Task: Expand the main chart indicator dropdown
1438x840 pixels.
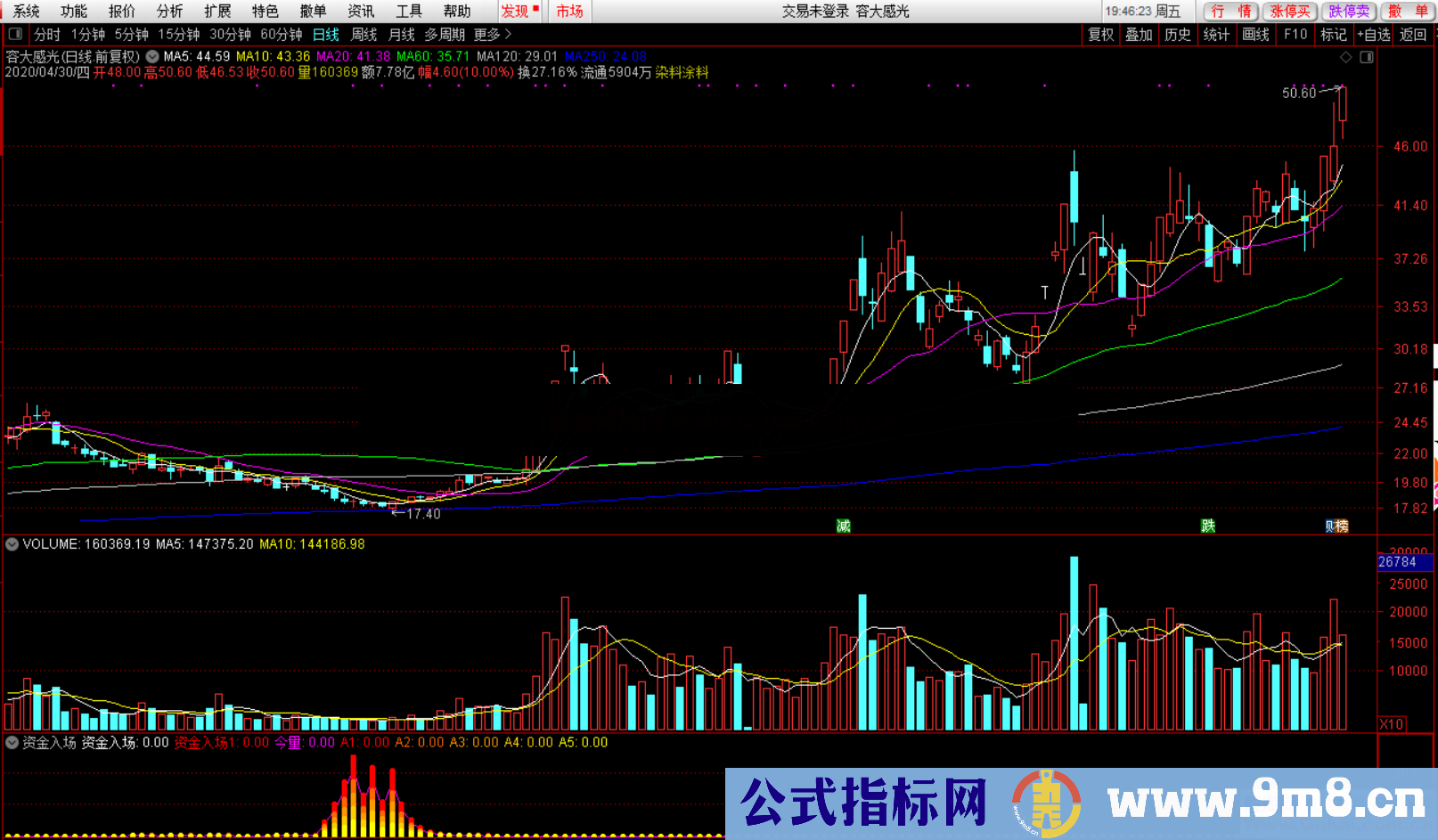Action: pyautogui.click(x=152, y=56)
